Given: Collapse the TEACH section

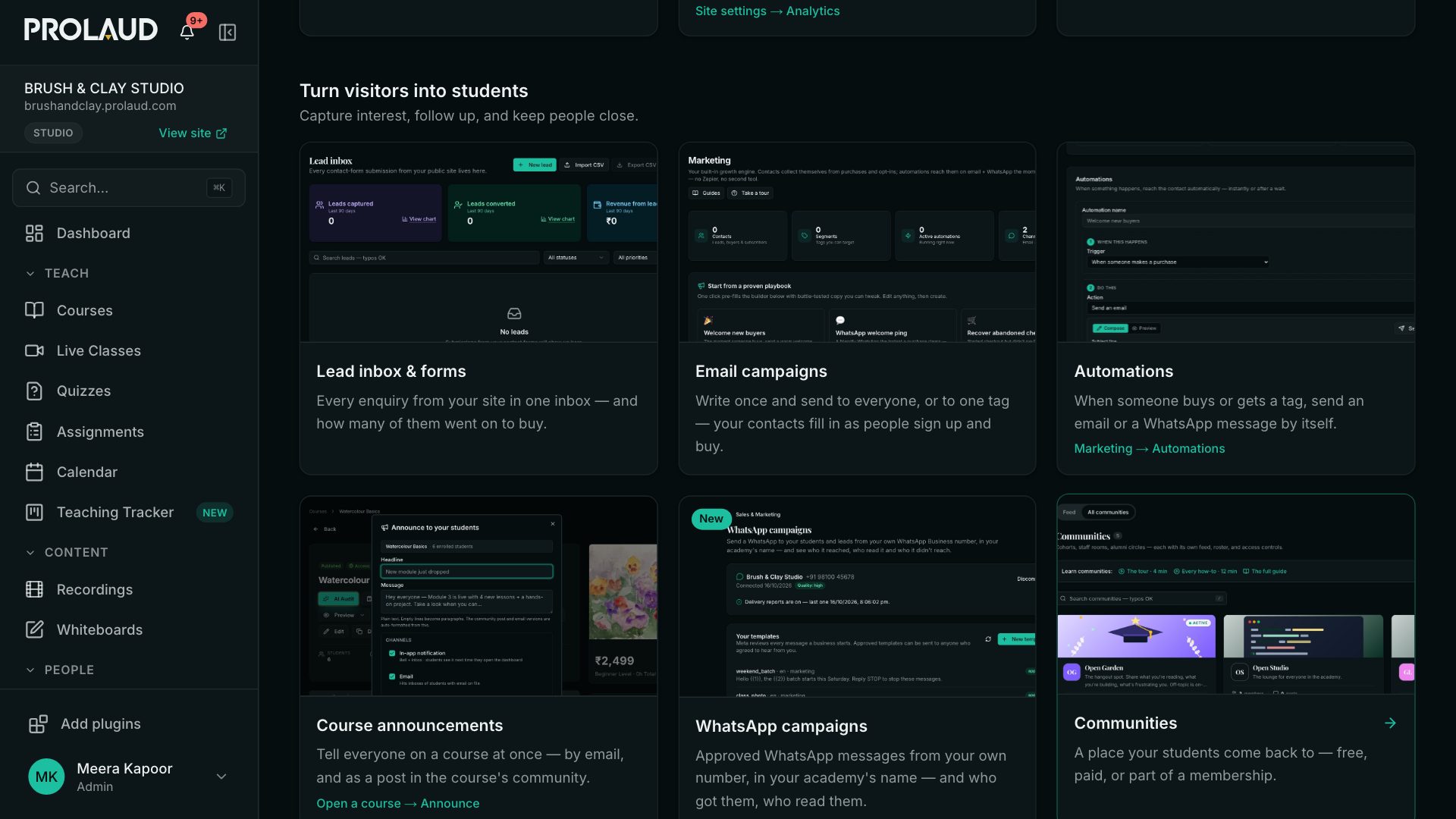Looking at the screenshot, I should tap(58, 273).
